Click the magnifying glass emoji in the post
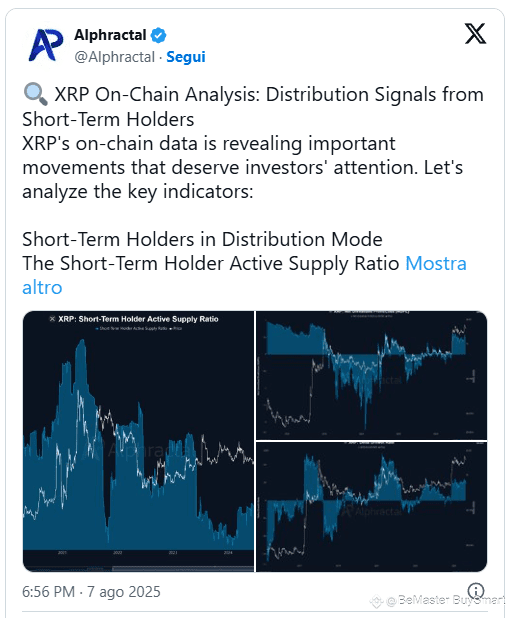 click(35, 95)
